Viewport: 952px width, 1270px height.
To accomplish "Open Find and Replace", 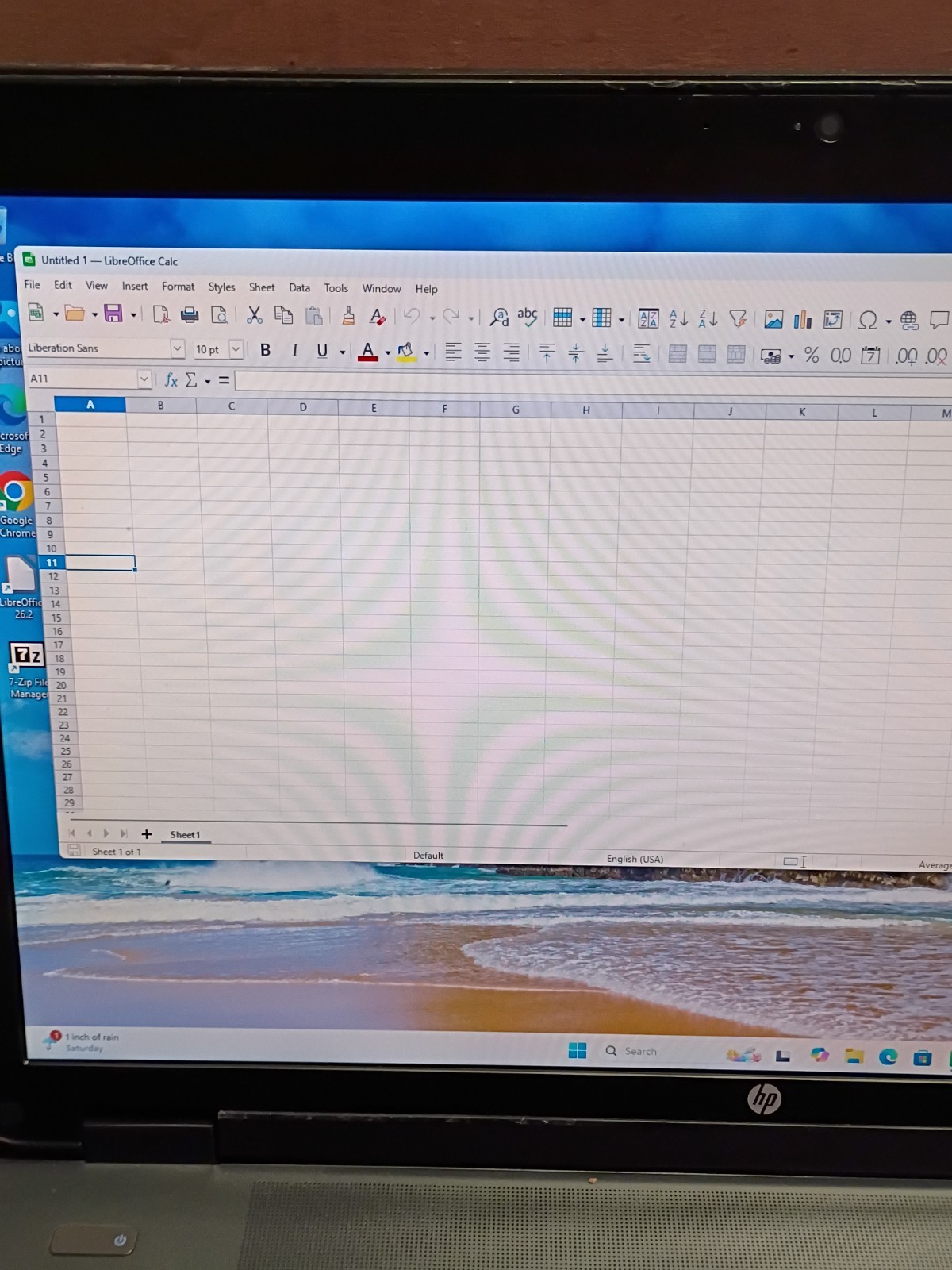I will pyautogui.click(x=499, y=317).
